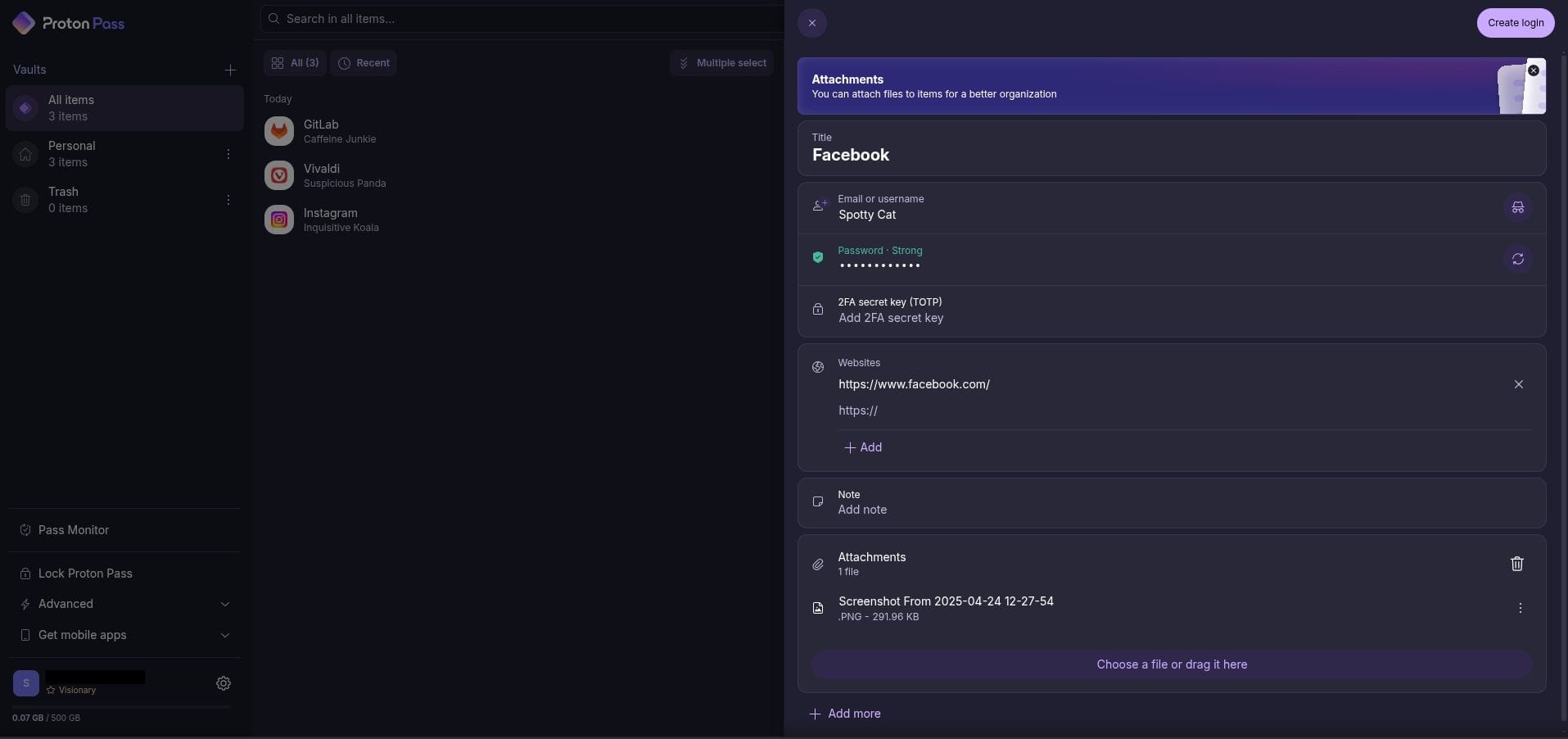Remove the facebook.com website entry
1568x739 pixels.
point(1519,384)
